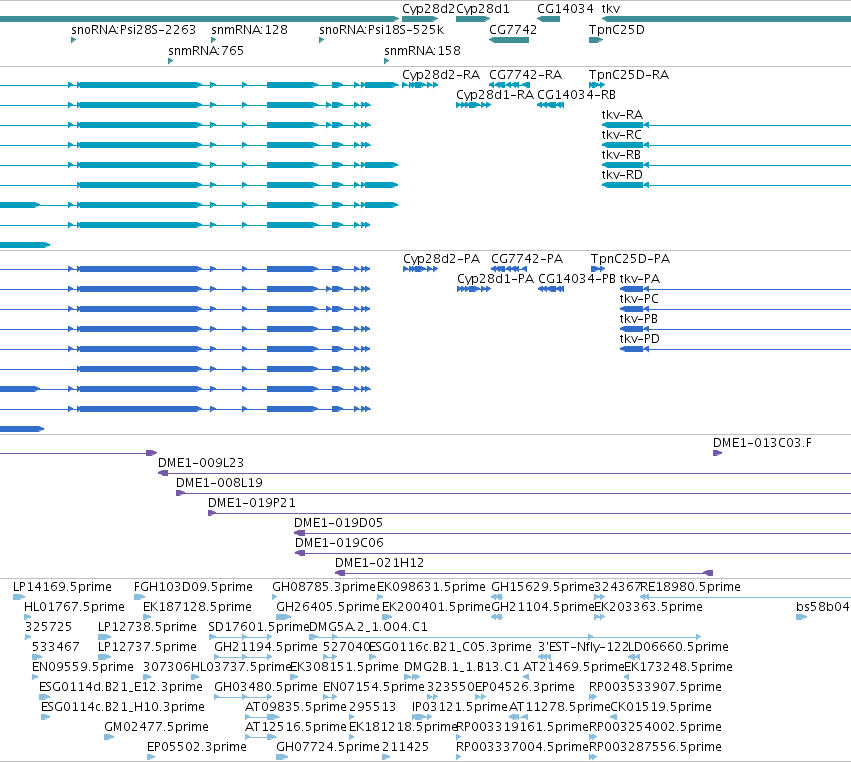
Task: Click the snmRNA:158 label
Action: point(422,51)
